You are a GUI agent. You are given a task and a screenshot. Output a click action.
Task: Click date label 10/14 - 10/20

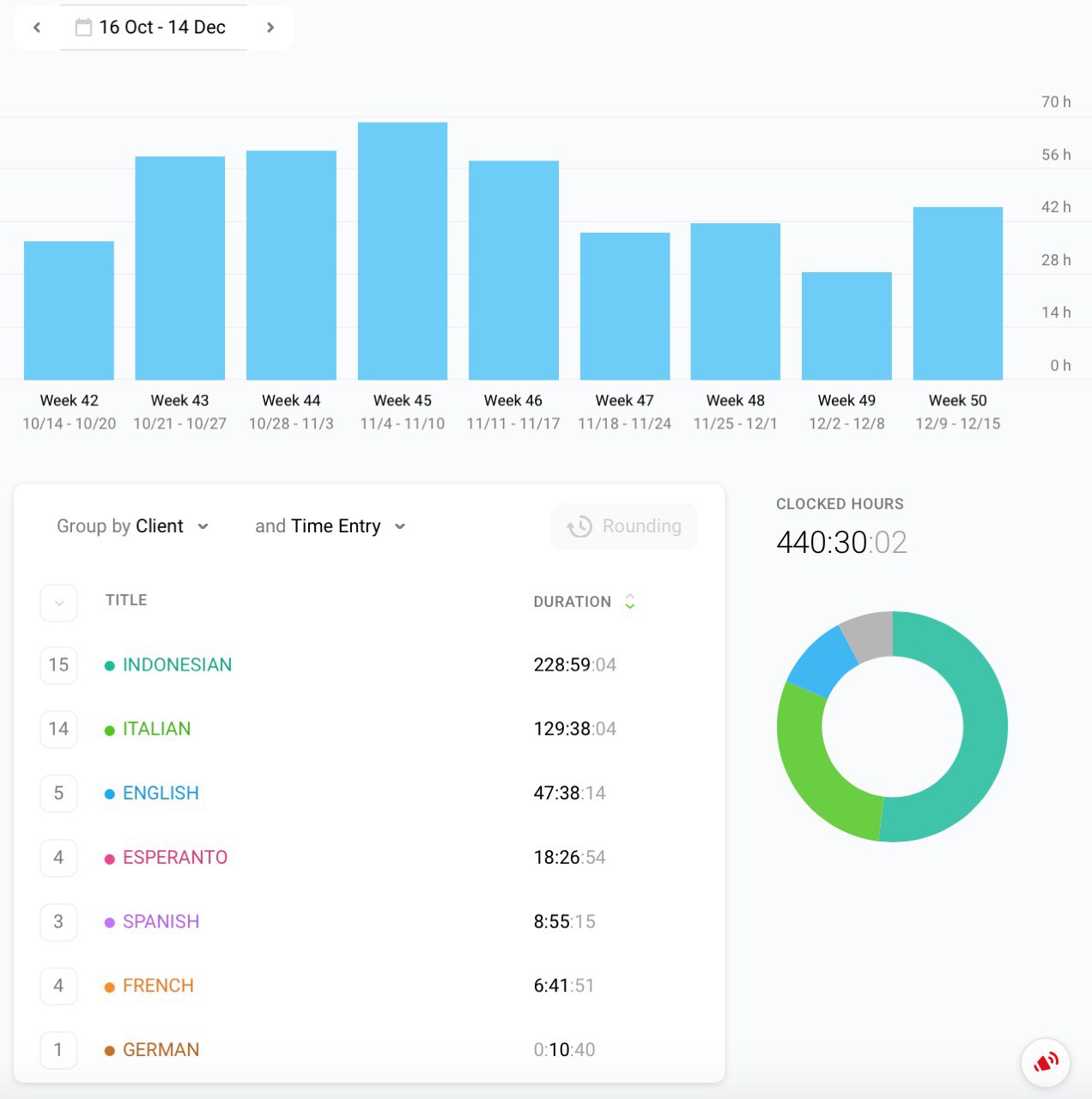coord(69,423)
